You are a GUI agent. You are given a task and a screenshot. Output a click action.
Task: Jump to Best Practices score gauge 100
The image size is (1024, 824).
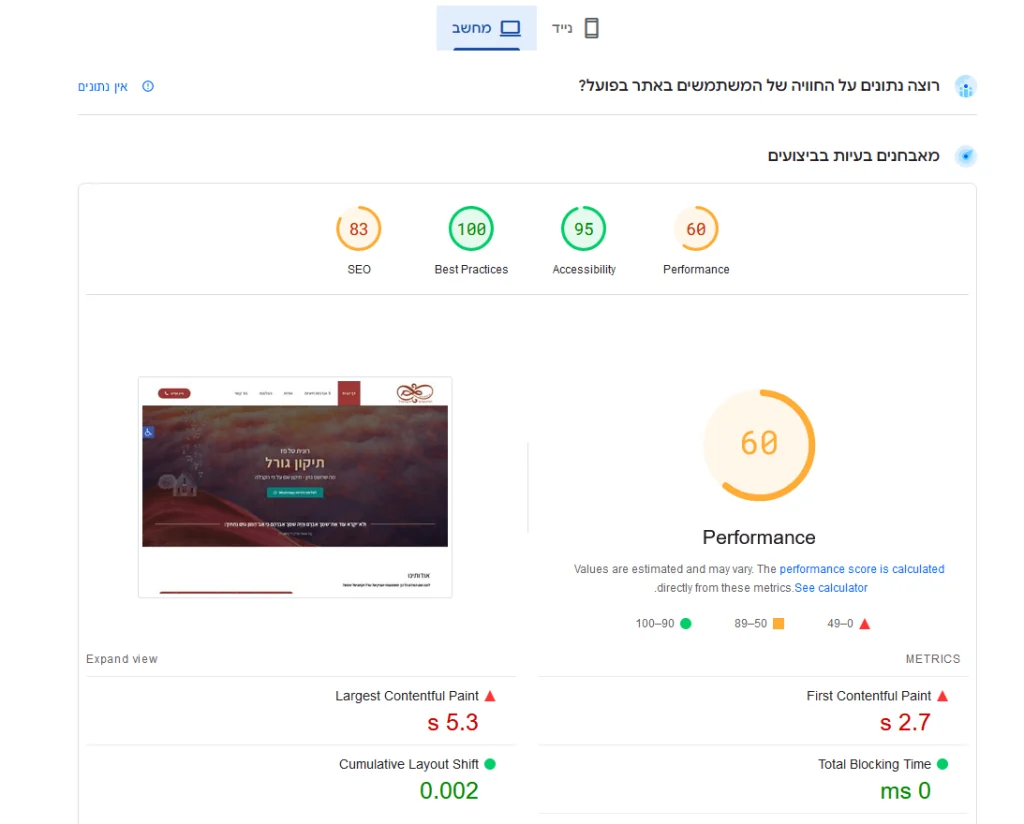[x=471, y=229]
